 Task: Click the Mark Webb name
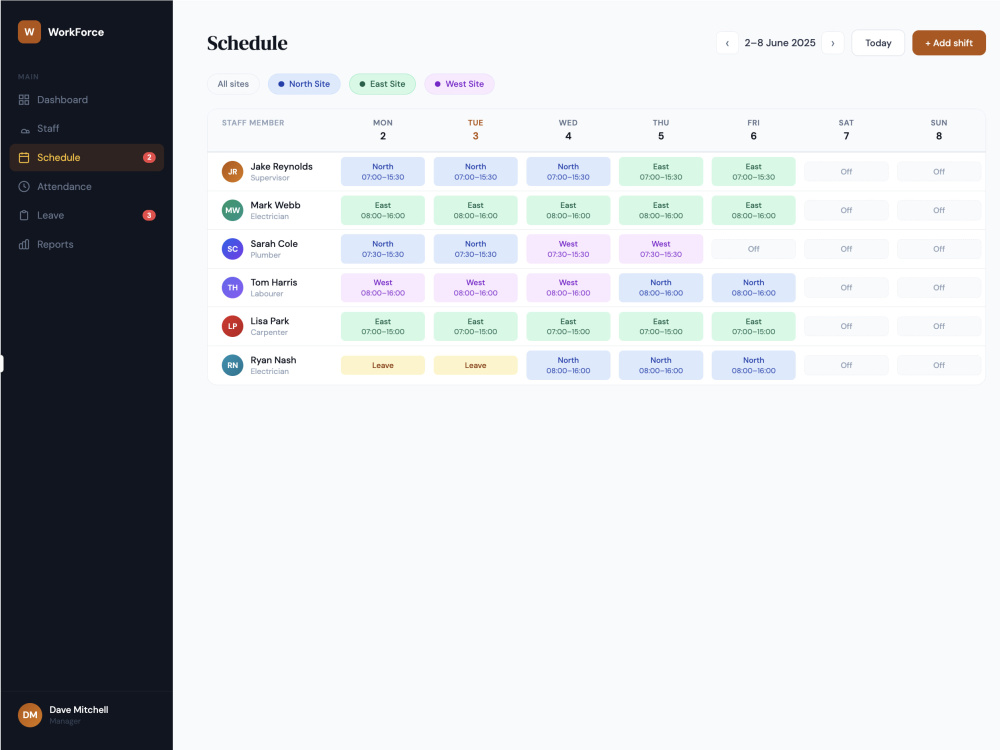tap(276, 205)
